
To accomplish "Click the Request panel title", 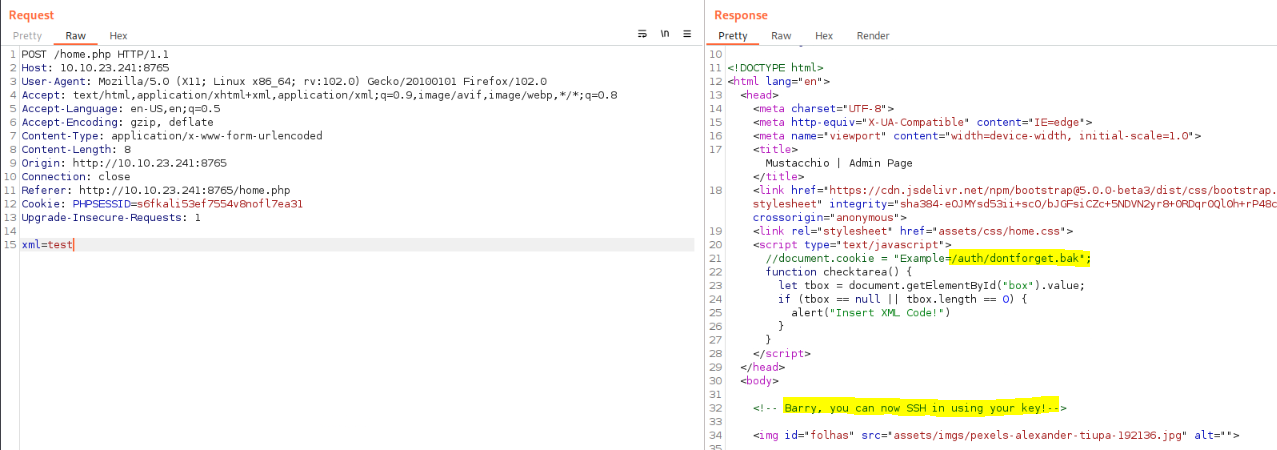I will [31, 15].
